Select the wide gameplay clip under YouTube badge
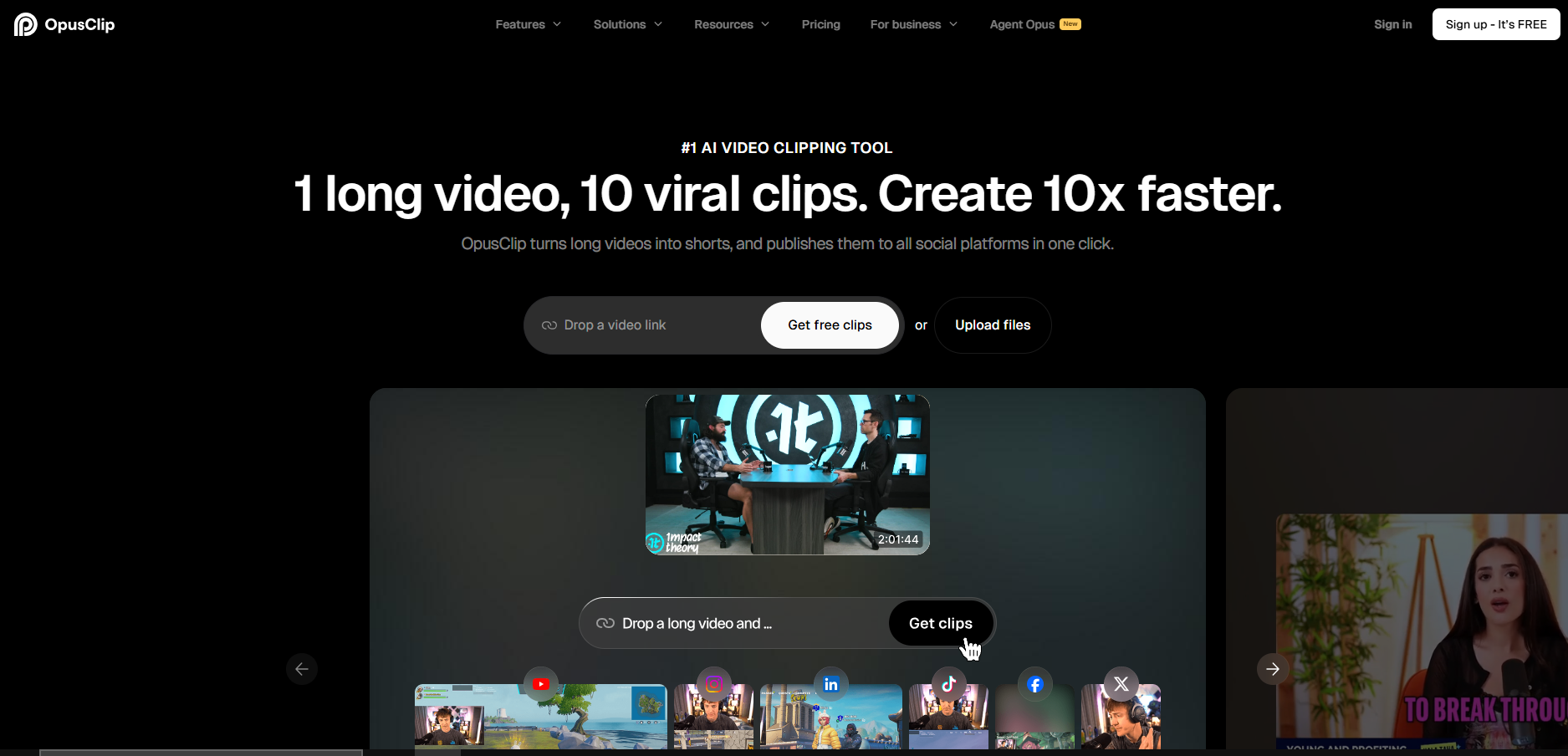The image size is (1568, 756). pyautogui.click(x=541, y=718)
